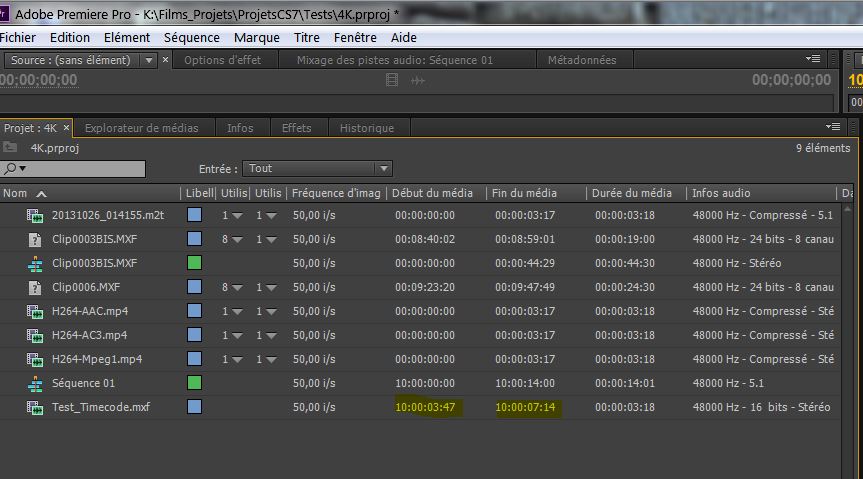863x479 pixels.
Task: Click the Séquence 01 sequence icon
Action: [35, 384]
